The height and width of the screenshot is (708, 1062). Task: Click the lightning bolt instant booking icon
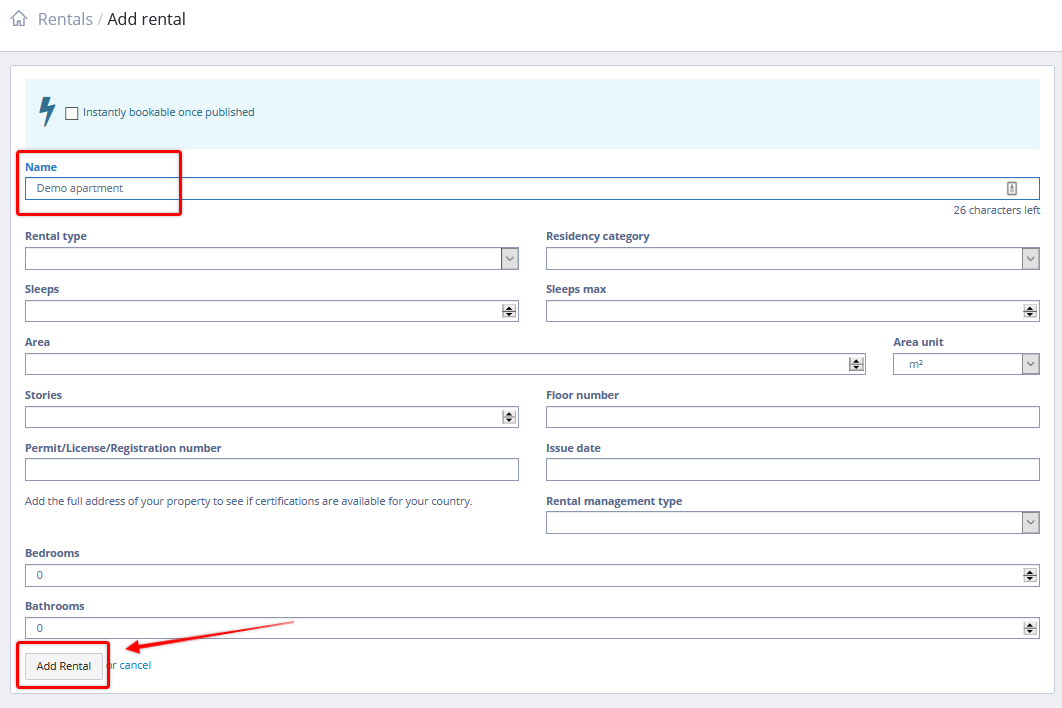[x=47, y=111]
